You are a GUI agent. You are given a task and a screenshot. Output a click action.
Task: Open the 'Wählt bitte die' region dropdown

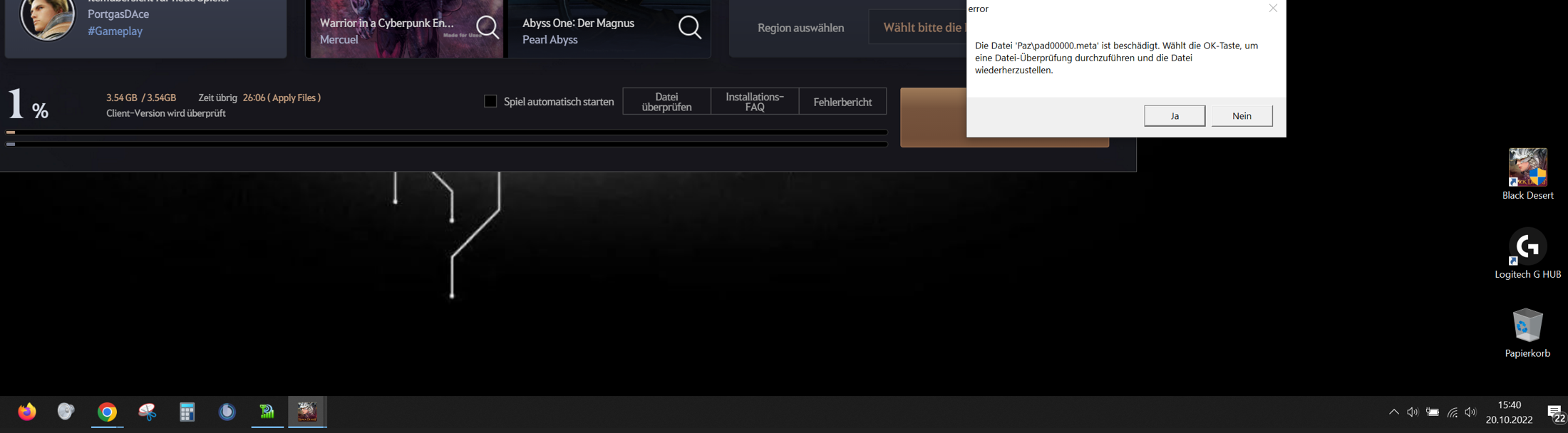click(x=918, y=28)
